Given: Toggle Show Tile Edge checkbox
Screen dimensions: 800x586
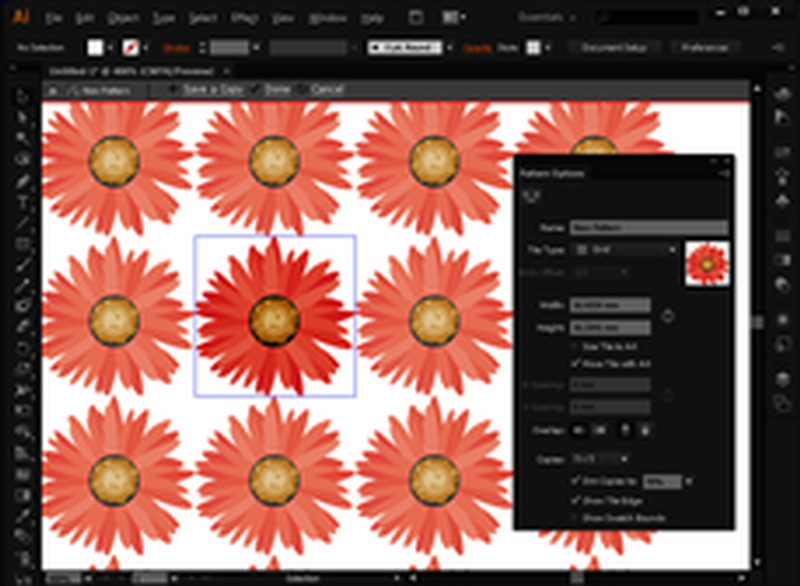Looking at the screenshot, I should [x=575, y=500].
